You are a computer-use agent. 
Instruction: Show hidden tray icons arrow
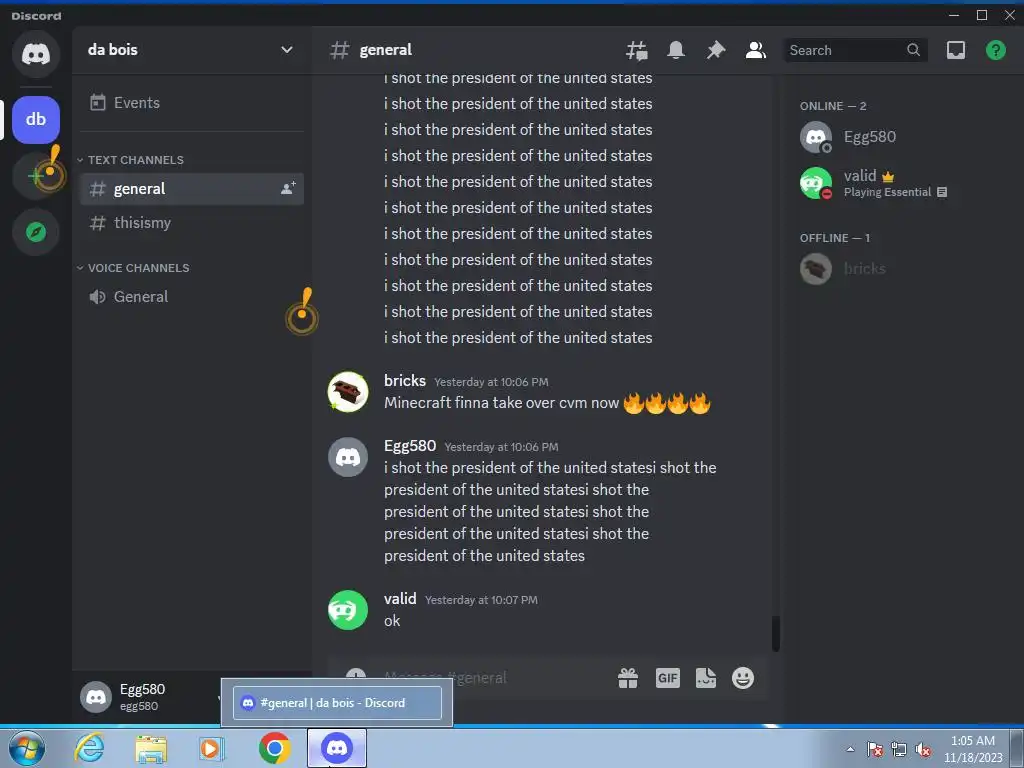(x=850, y=749)
